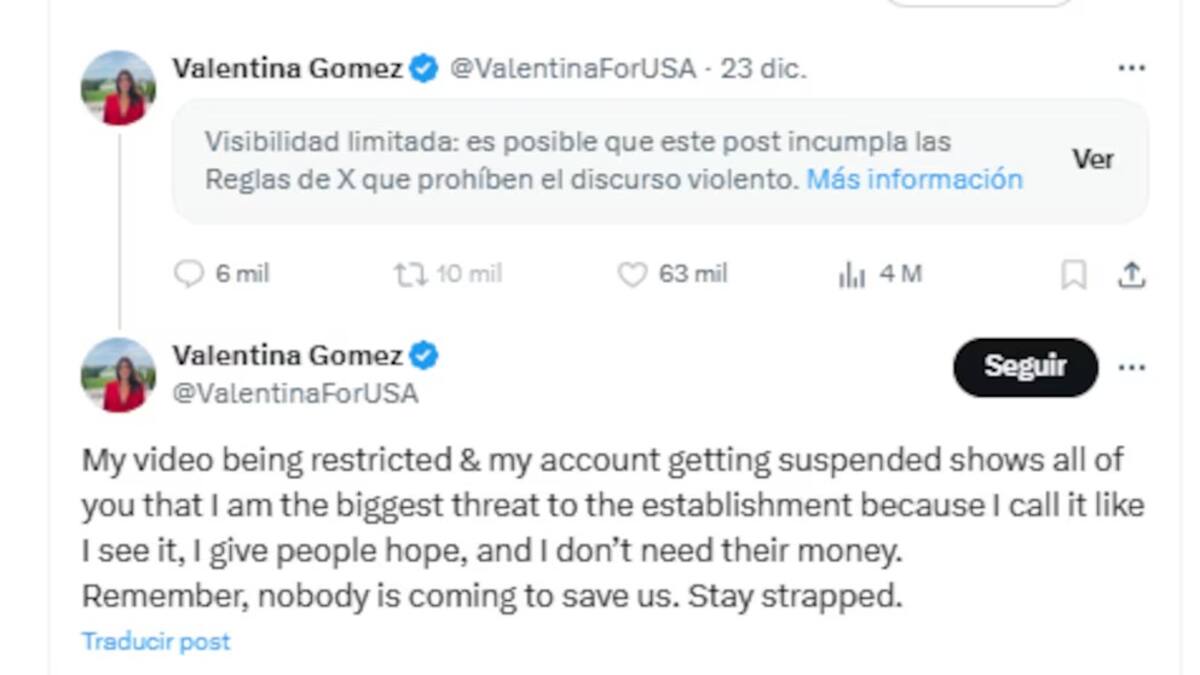
Task: Open post analytics via the views icon
Action: point(853,272)
